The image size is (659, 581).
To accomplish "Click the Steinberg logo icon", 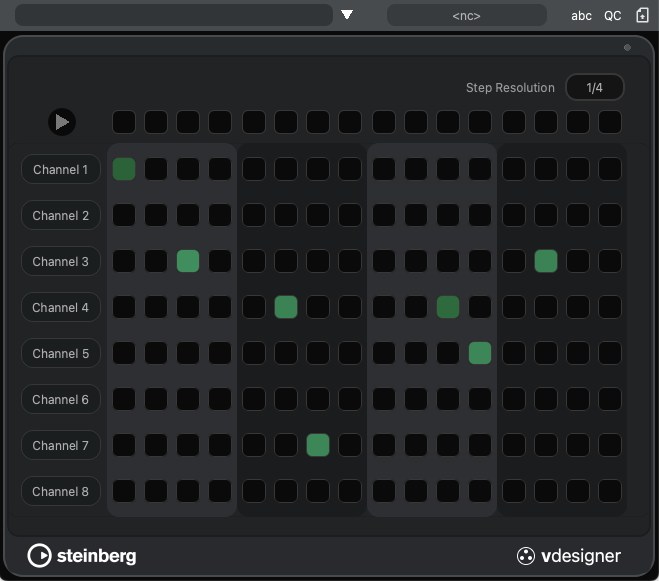I will point(39,555).
